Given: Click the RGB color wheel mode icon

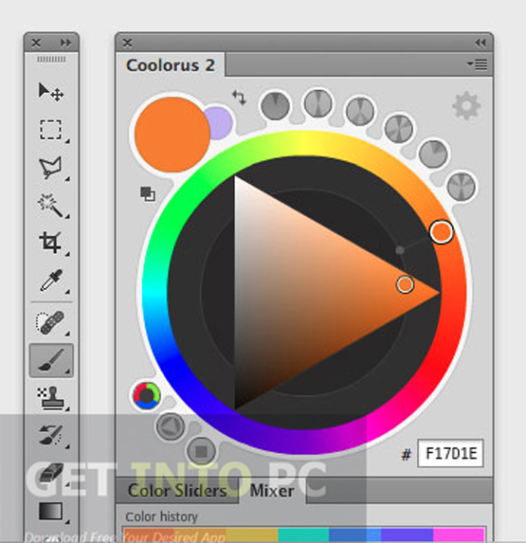Looking at the screenshot, I should (x=146, y=396).
